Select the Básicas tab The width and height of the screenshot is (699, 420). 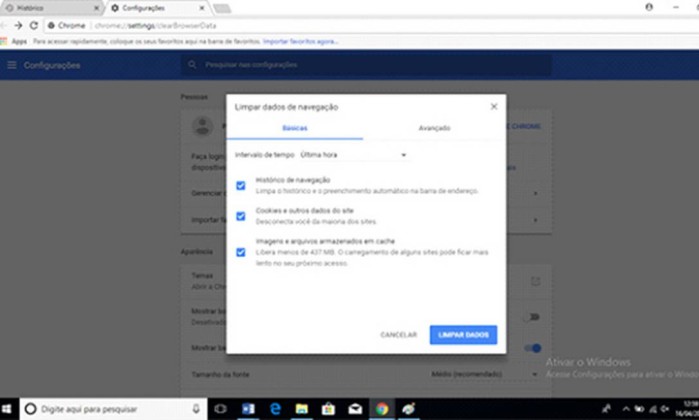(x=295, y=128)
